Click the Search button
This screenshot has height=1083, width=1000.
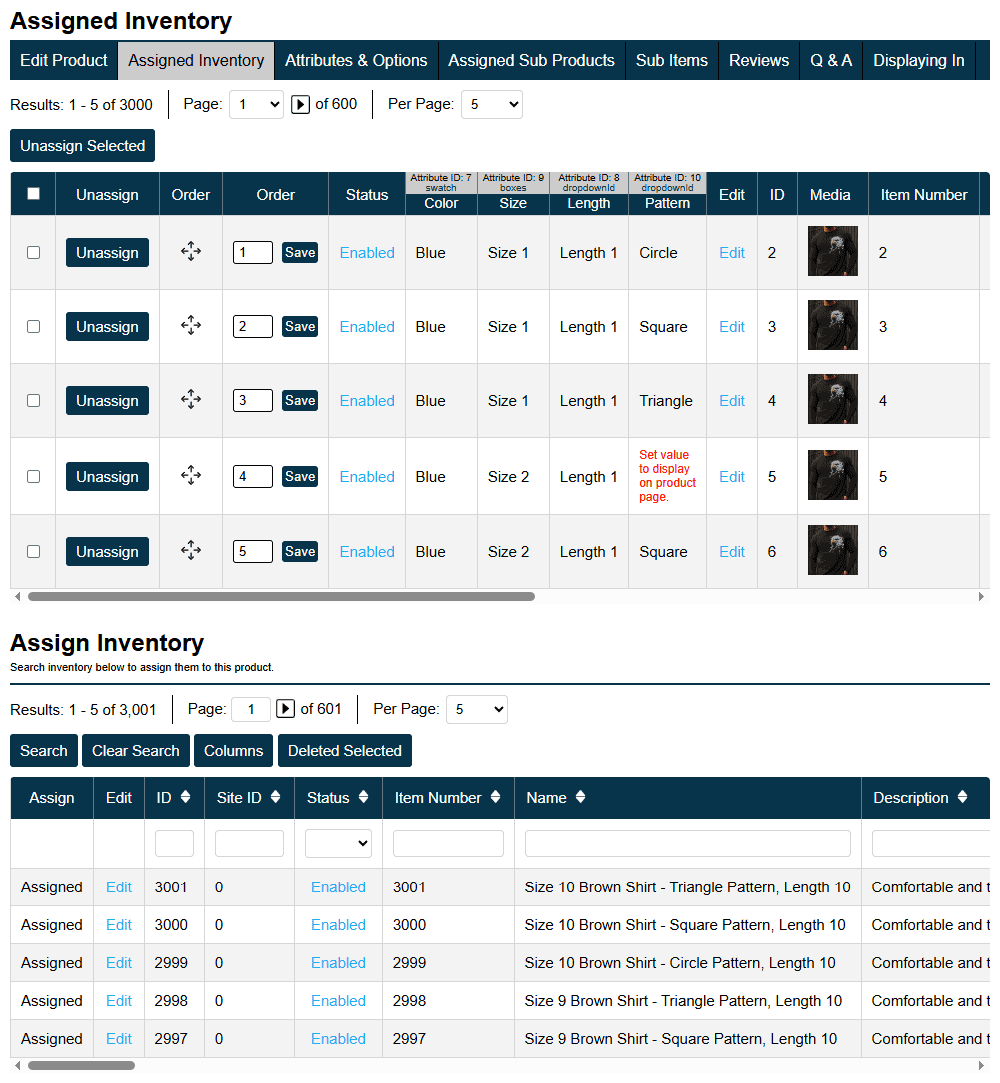click(x=44, y=750)
